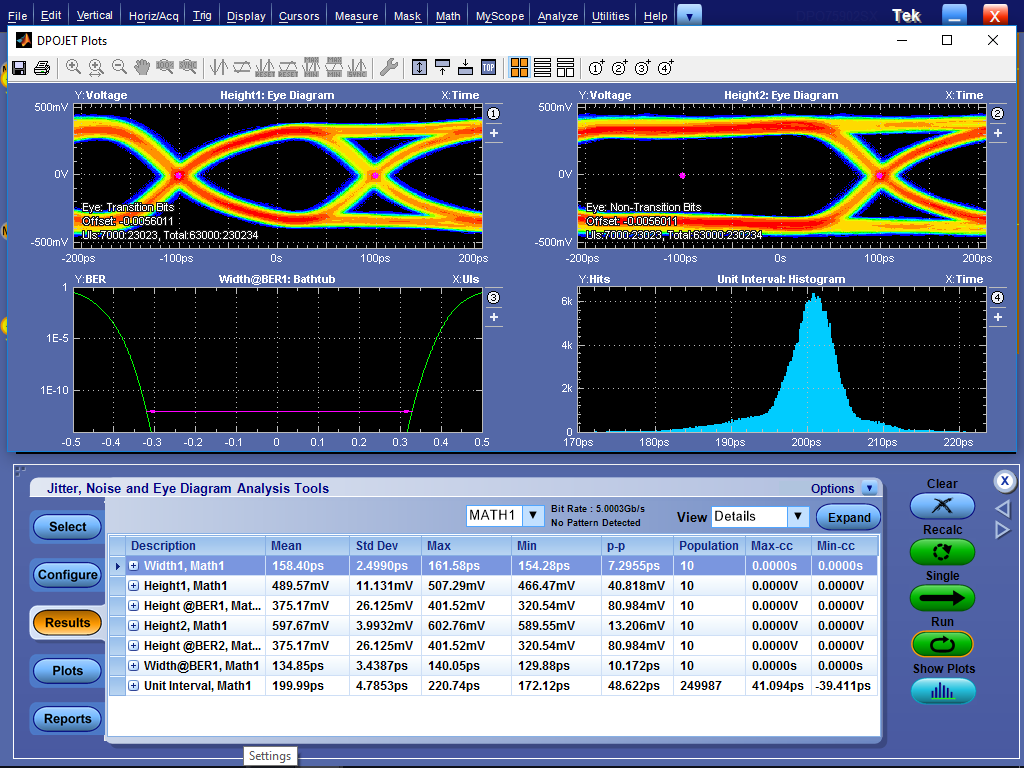Open the Vertical menu

pyautogui.click(x=94, y=16)
